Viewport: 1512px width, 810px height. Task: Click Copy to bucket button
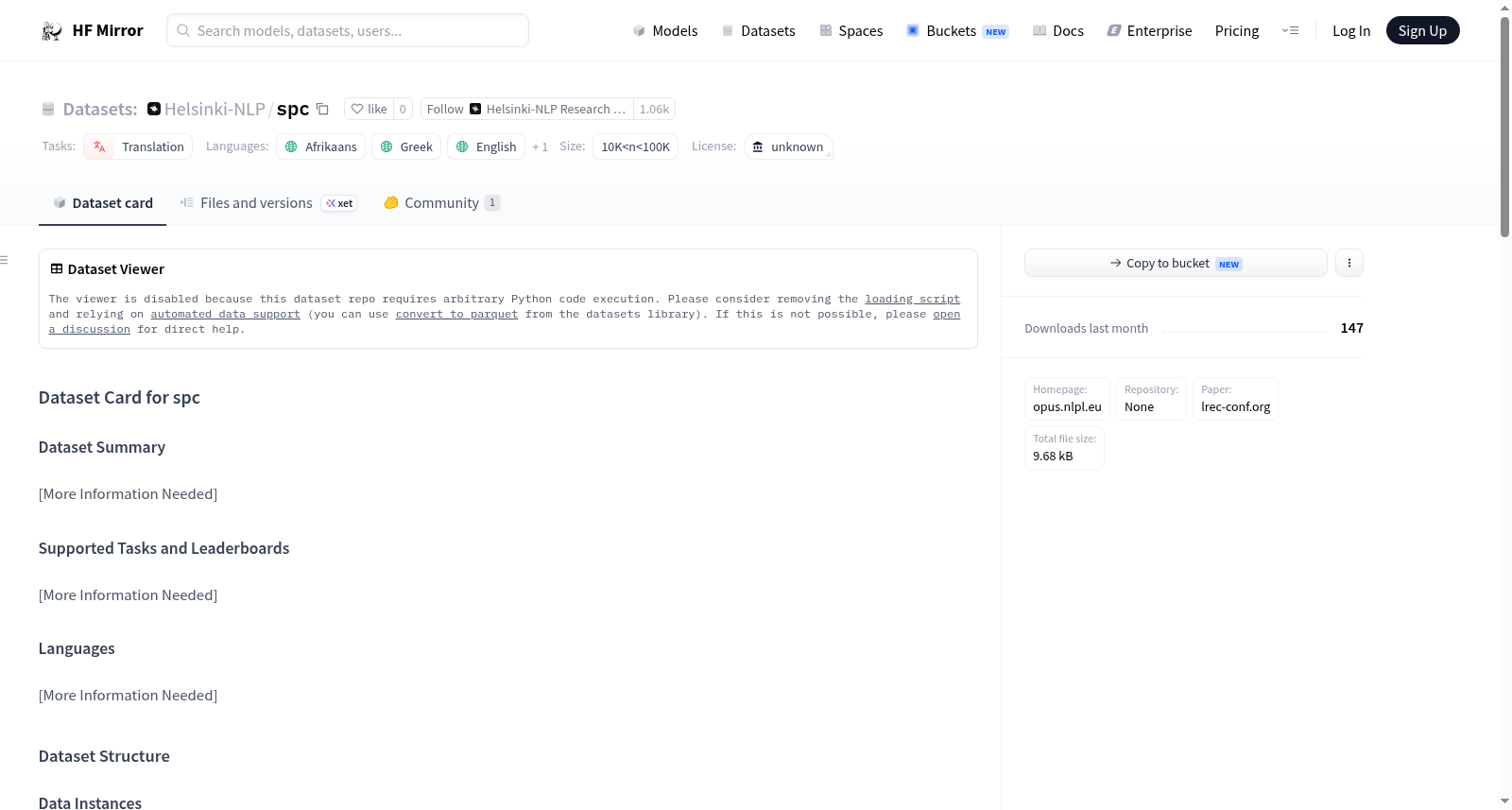coord(1176,263)
